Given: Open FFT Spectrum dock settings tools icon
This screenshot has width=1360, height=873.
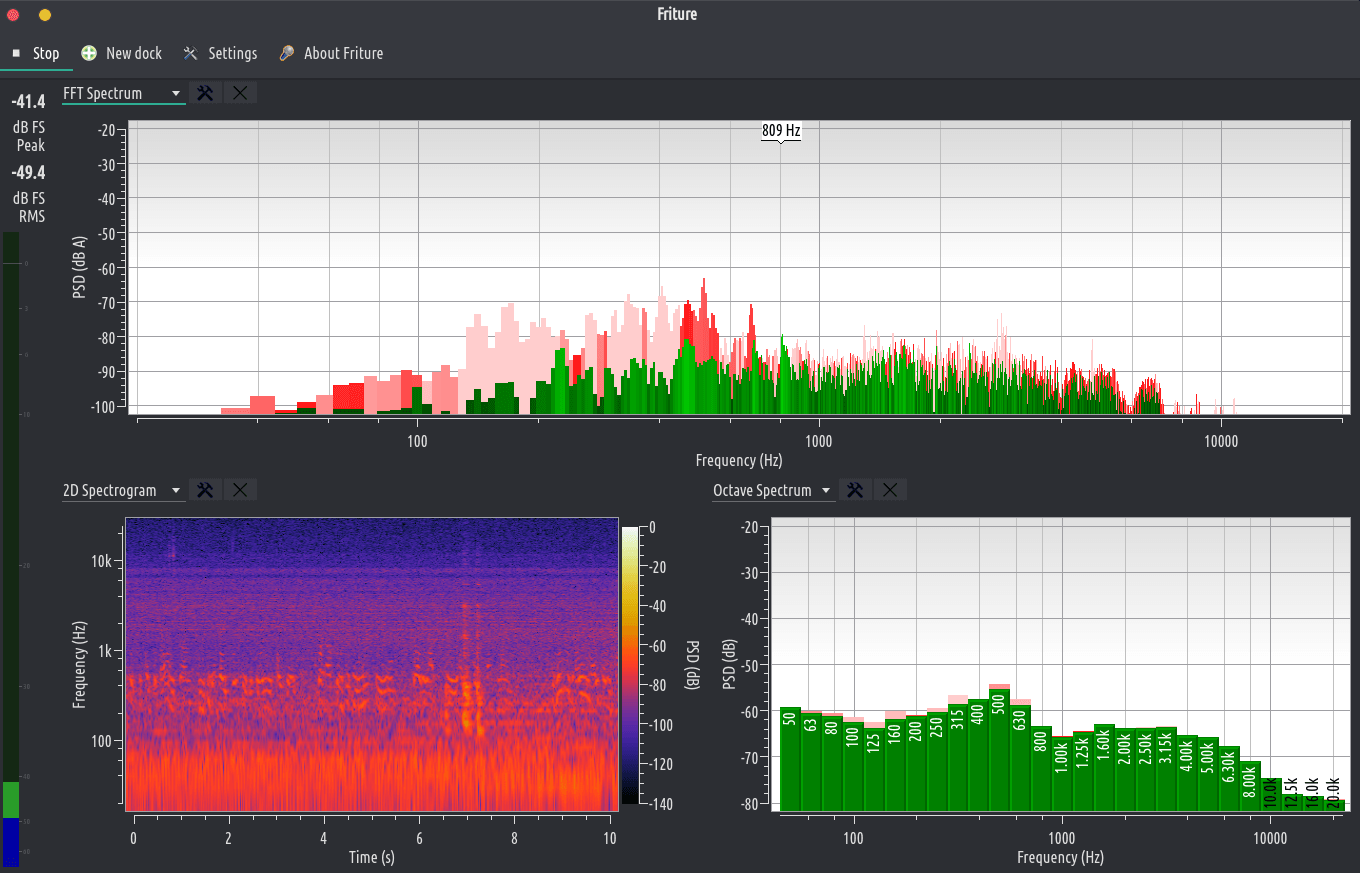Looking at the screenshot, I should coord(205,93).
